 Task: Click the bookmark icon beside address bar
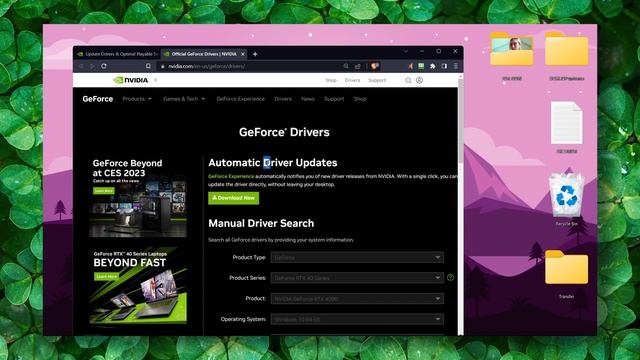coord(148,66)
